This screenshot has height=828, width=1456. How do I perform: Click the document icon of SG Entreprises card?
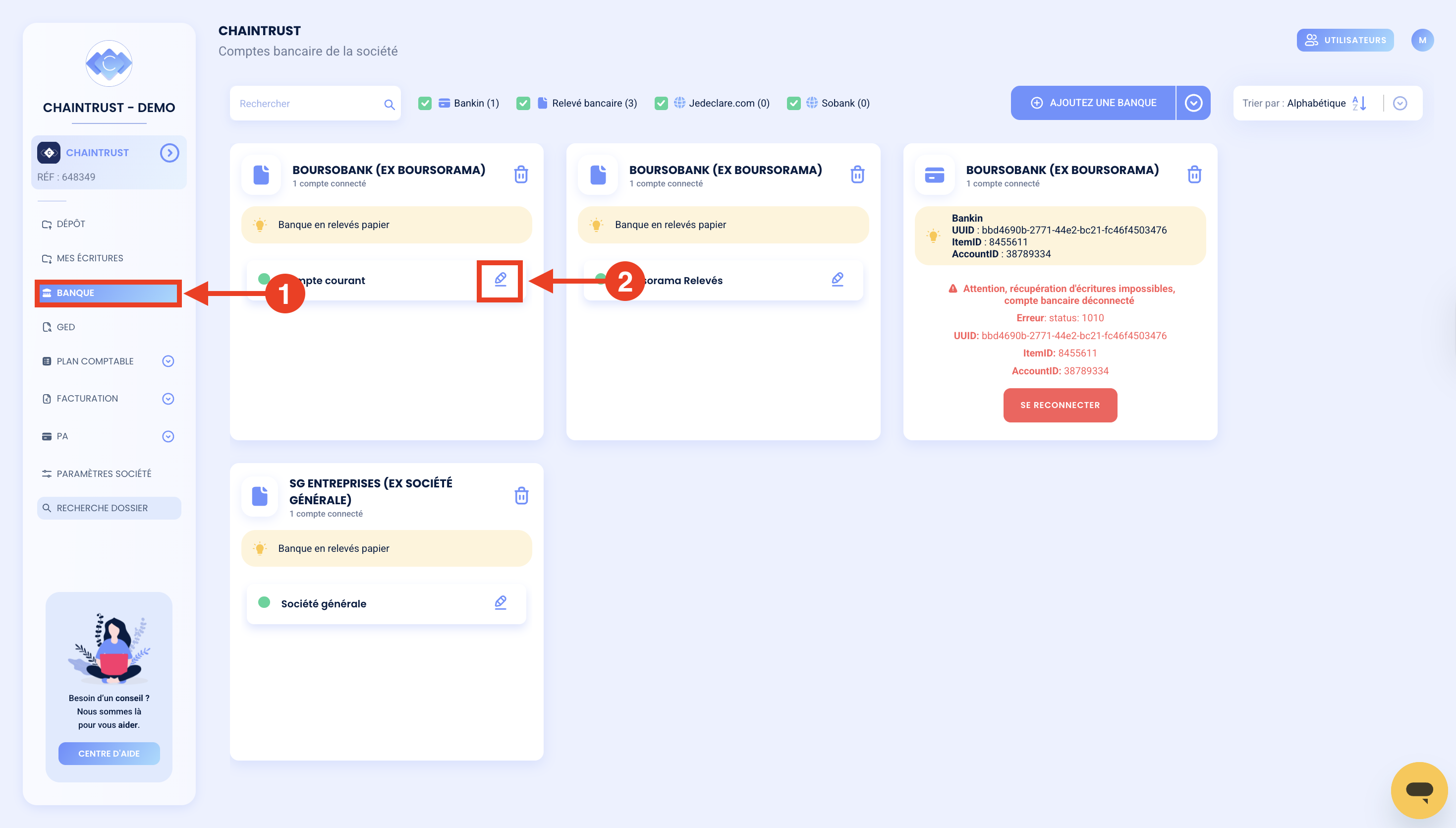260,496
